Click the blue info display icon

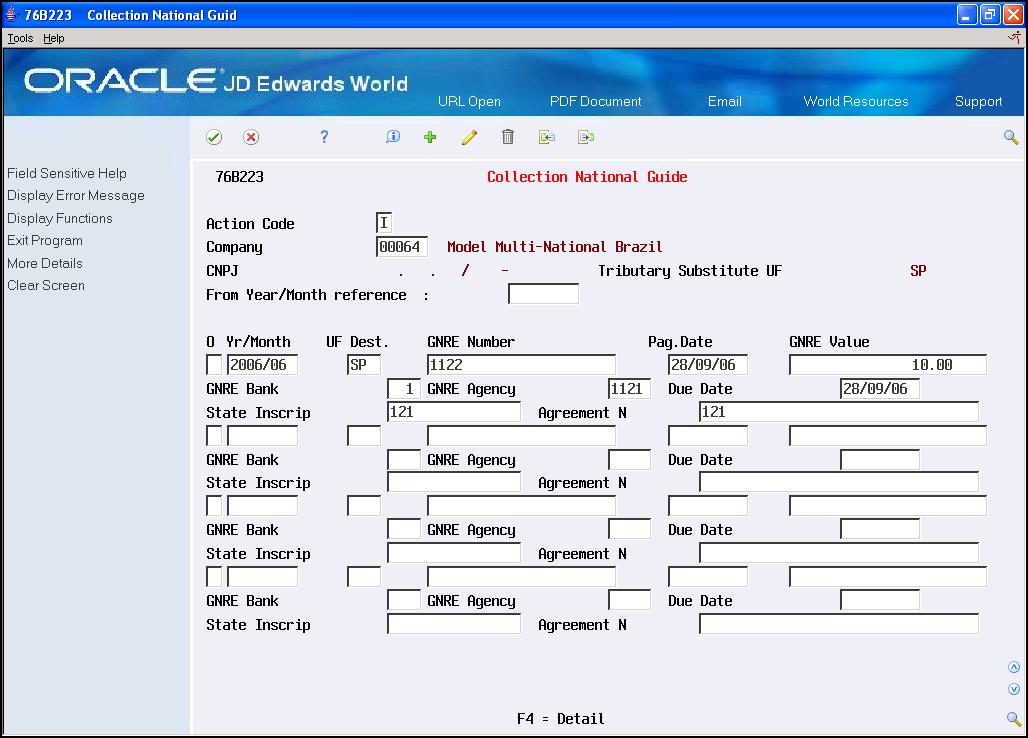(x=393, y=136)
